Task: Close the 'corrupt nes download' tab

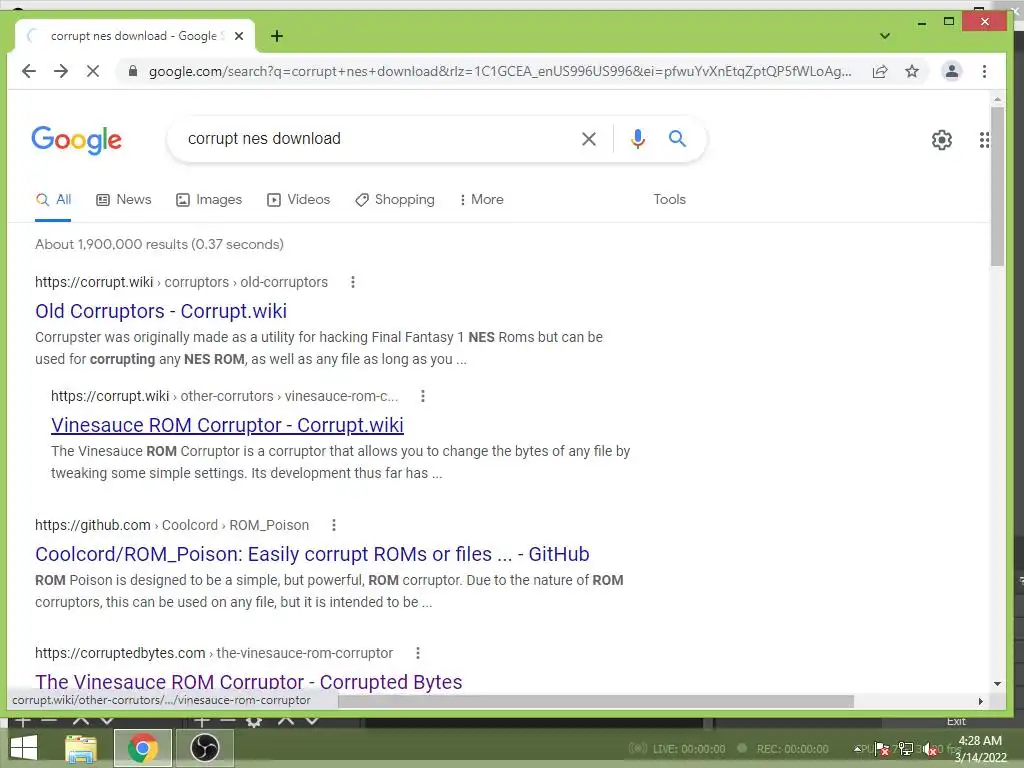Action: [239, 36]
